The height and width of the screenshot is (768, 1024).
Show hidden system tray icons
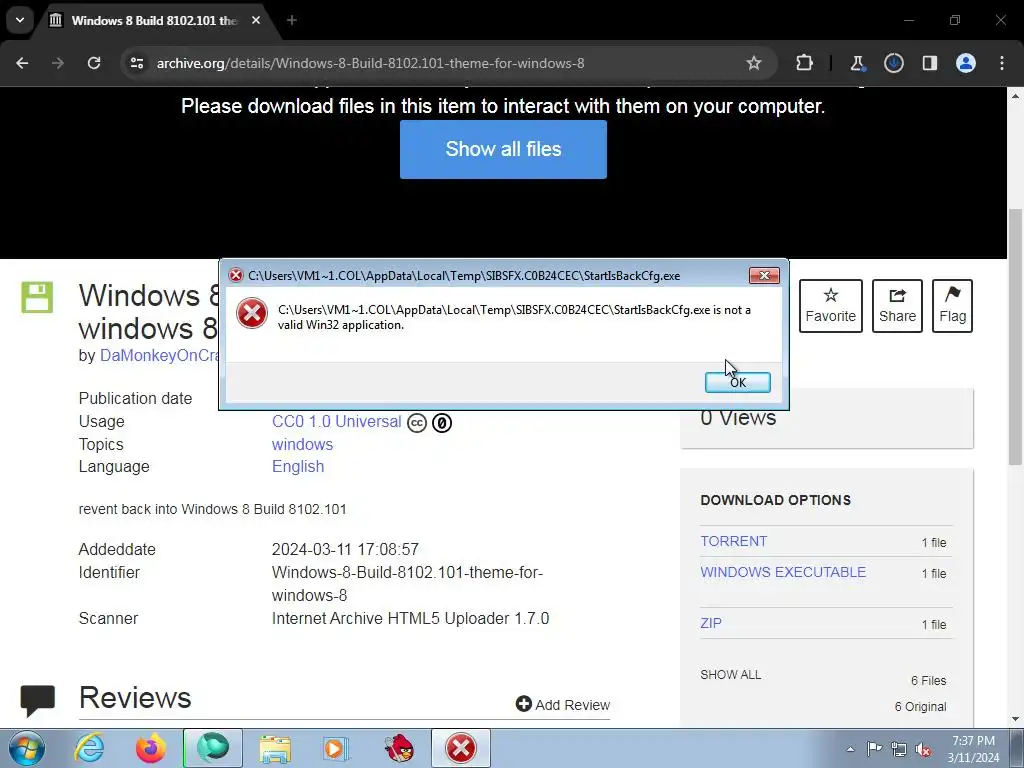click(850, 749)
